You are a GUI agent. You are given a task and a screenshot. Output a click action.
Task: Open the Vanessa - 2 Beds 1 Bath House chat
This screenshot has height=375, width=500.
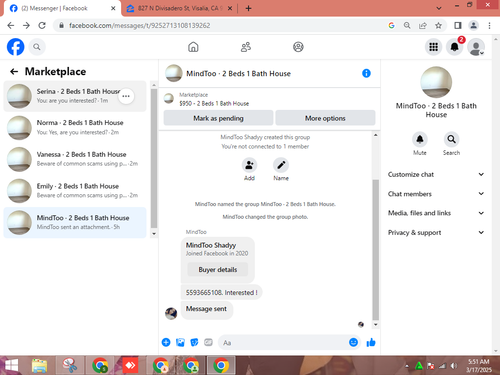pyautogui.click(x=75, y=159)
